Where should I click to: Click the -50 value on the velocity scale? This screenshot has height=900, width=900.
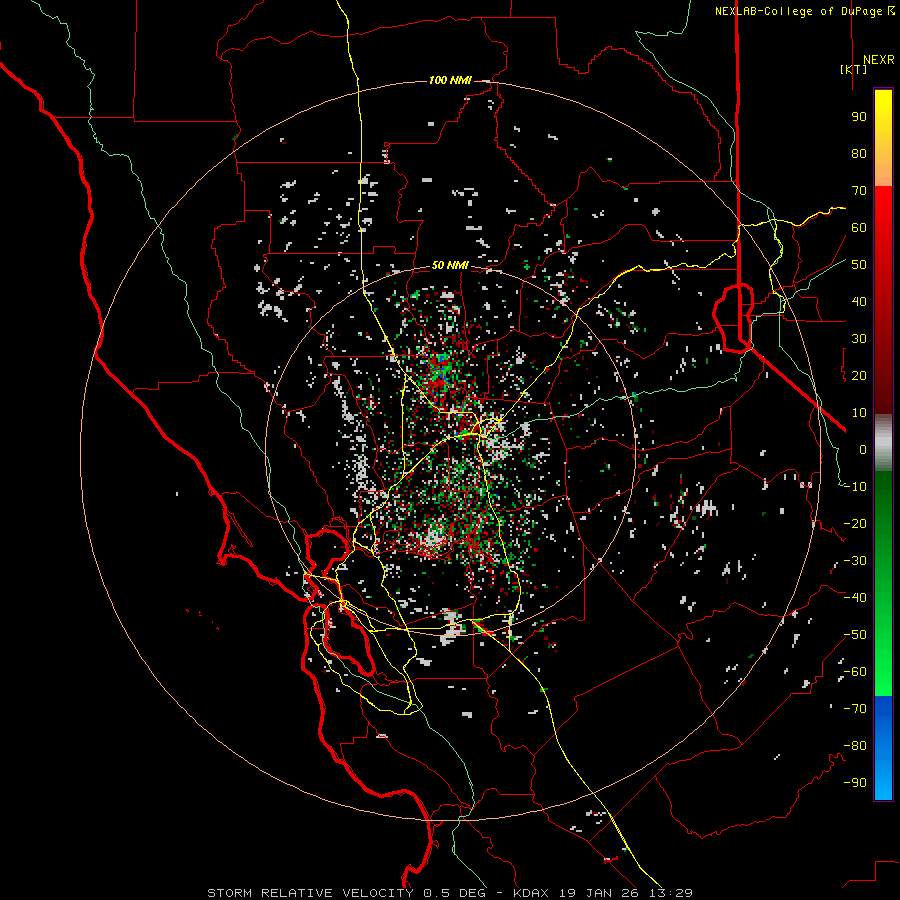(855, 635)
